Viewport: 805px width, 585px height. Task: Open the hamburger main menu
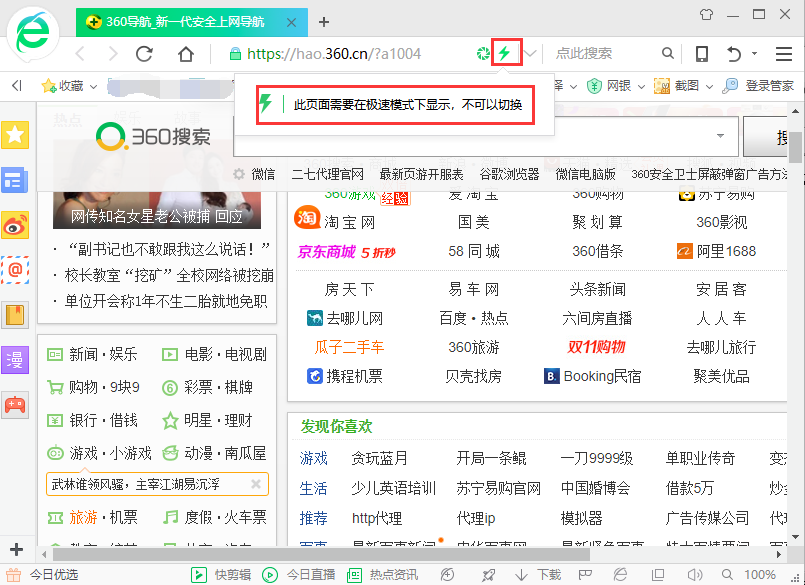click(783, 53)
